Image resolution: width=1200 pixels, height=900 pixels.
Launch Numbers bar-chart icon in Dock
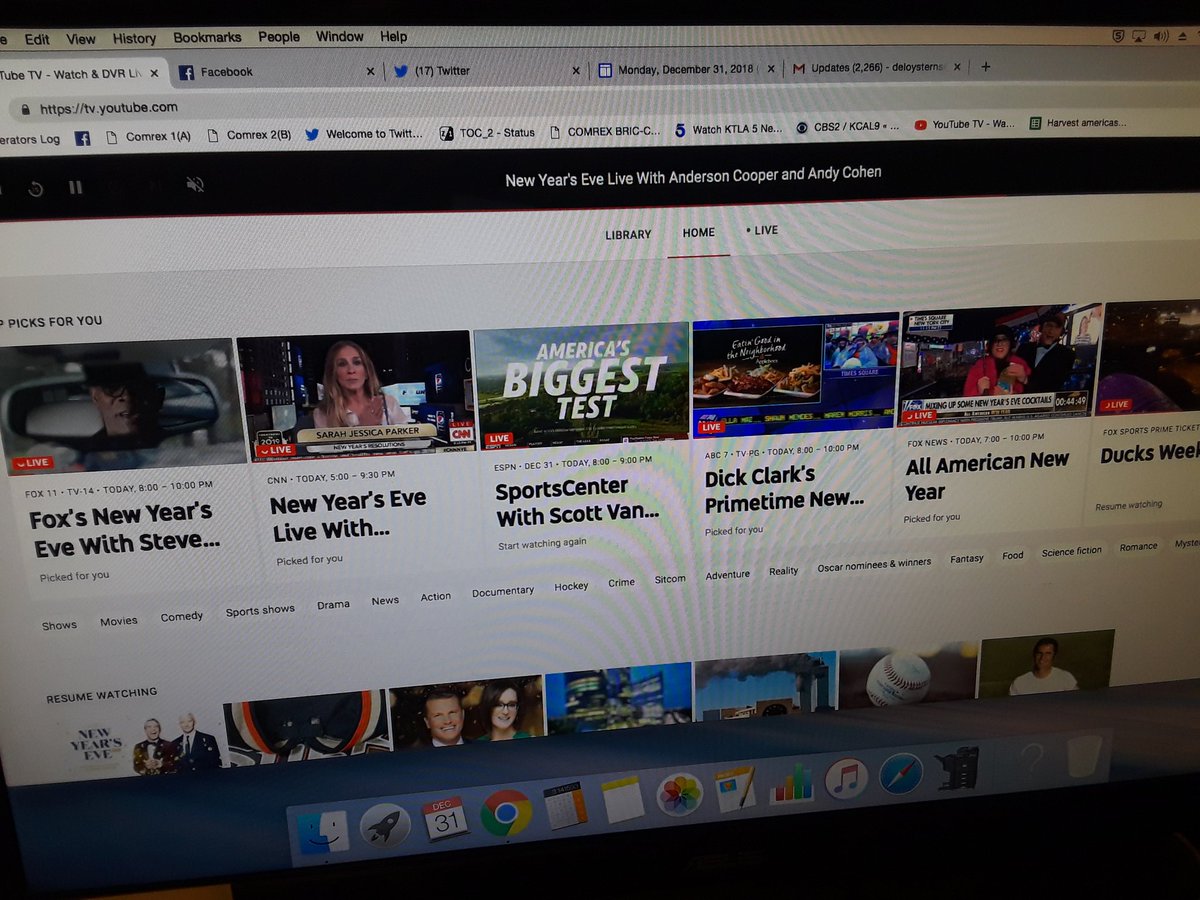click(x=791, y=783)
